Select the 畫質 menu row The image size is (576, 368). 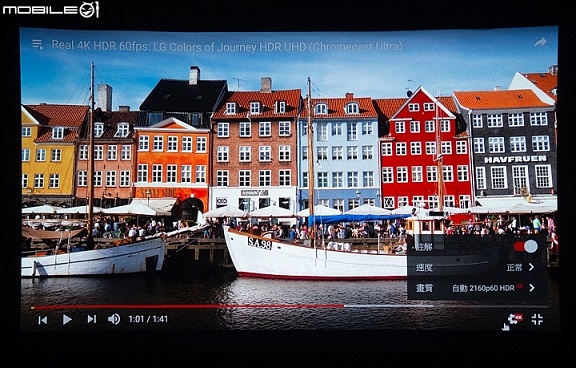tap(476, 288)
